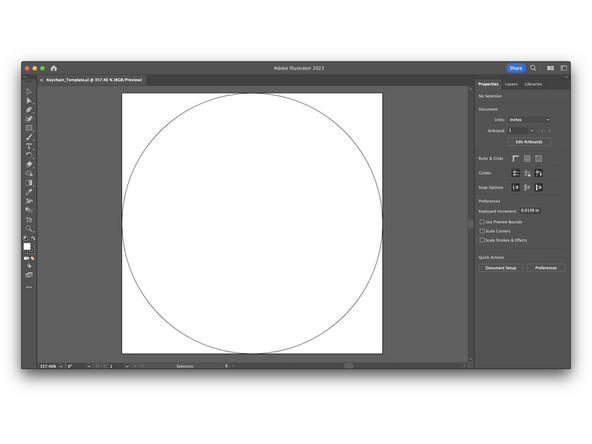Enable Scale Corners checkbox
Viewport: 592px width, 444px height.
(482, 231)
